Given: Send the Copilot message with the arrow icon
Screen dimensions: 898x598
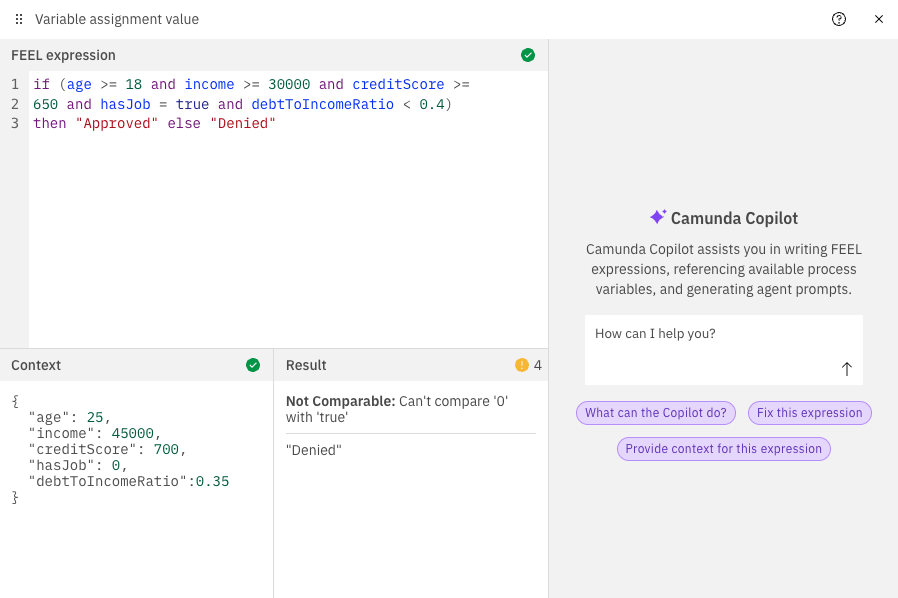Looking at the screenshot, I should tap(846, 369).
